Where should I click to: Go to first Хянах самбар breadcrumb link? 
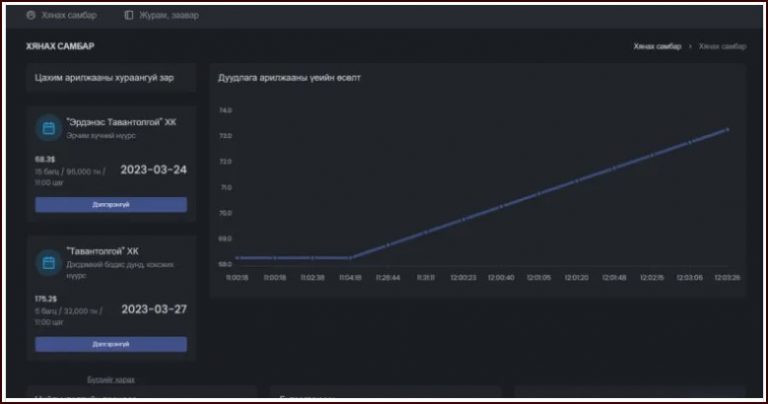[657, 47]
